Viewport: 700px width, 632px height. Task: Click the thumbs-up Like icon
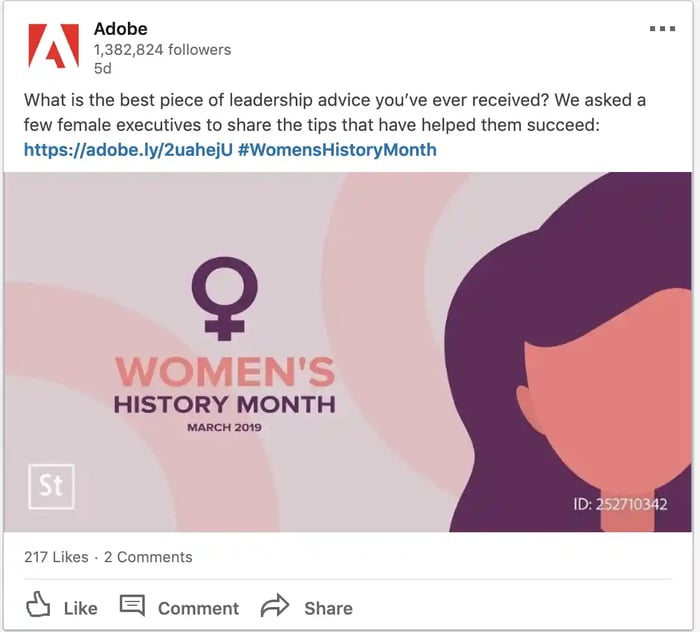coord(38,606)
